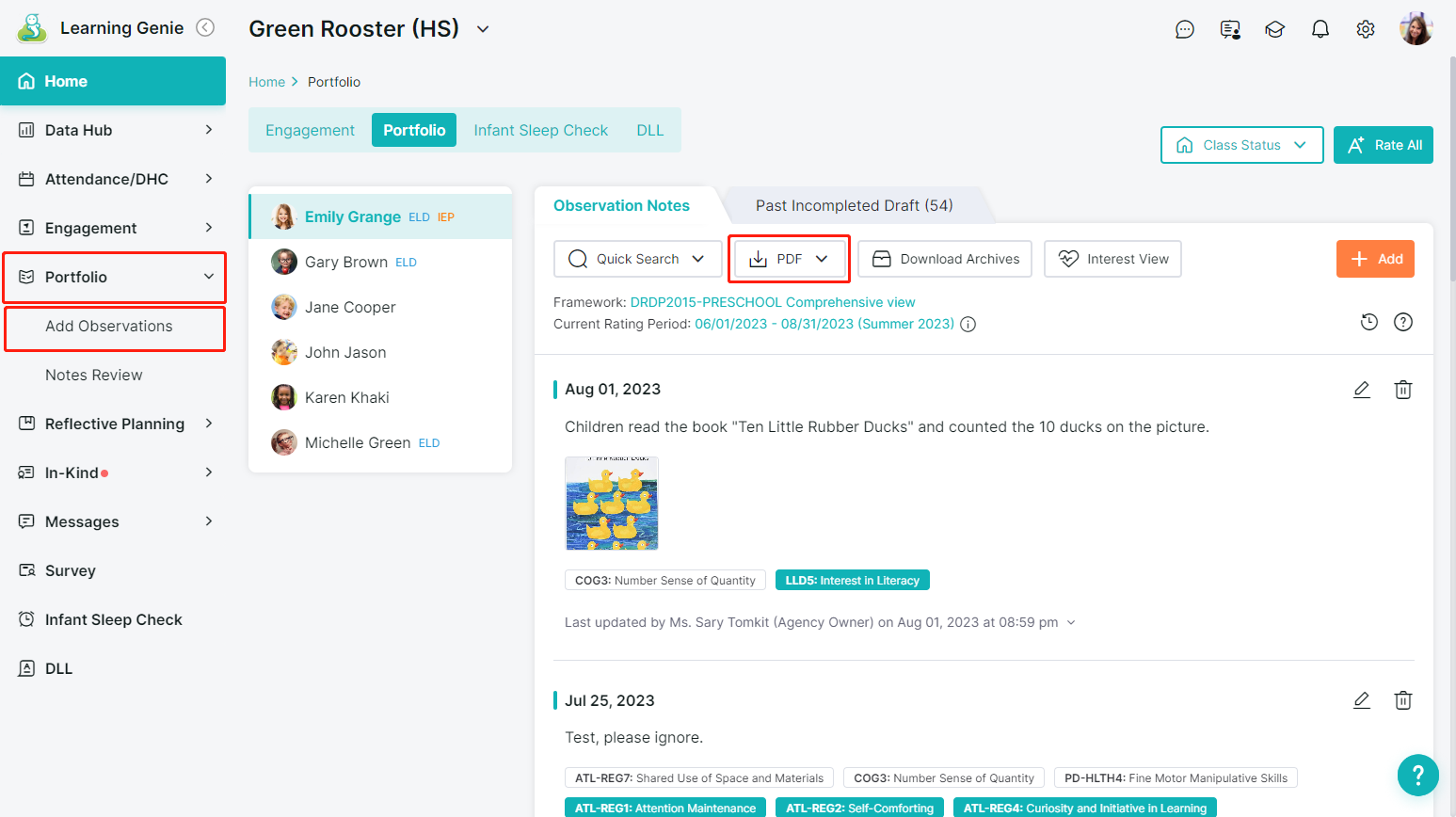Open the Past Incompleted Draft tab
This screenshot has width=1456, height=817.
(854, 205)
